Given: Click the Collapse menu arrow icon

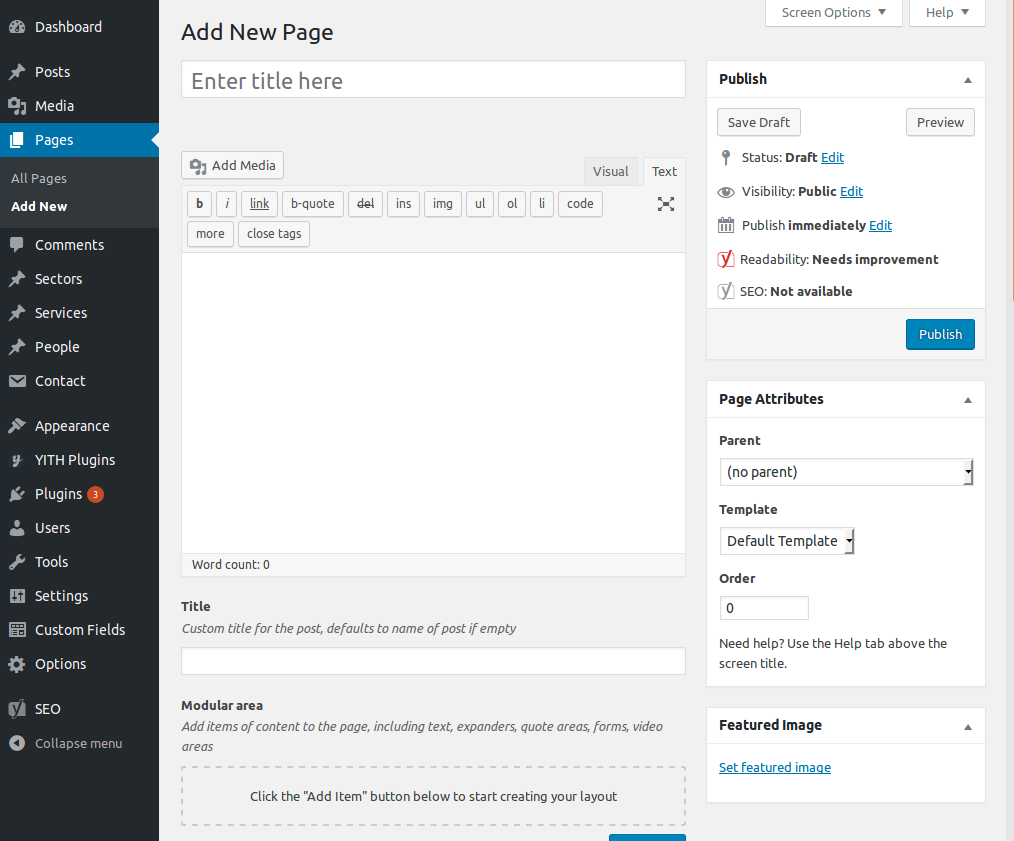Looking at the screenshot, I should tap(17, 743).
